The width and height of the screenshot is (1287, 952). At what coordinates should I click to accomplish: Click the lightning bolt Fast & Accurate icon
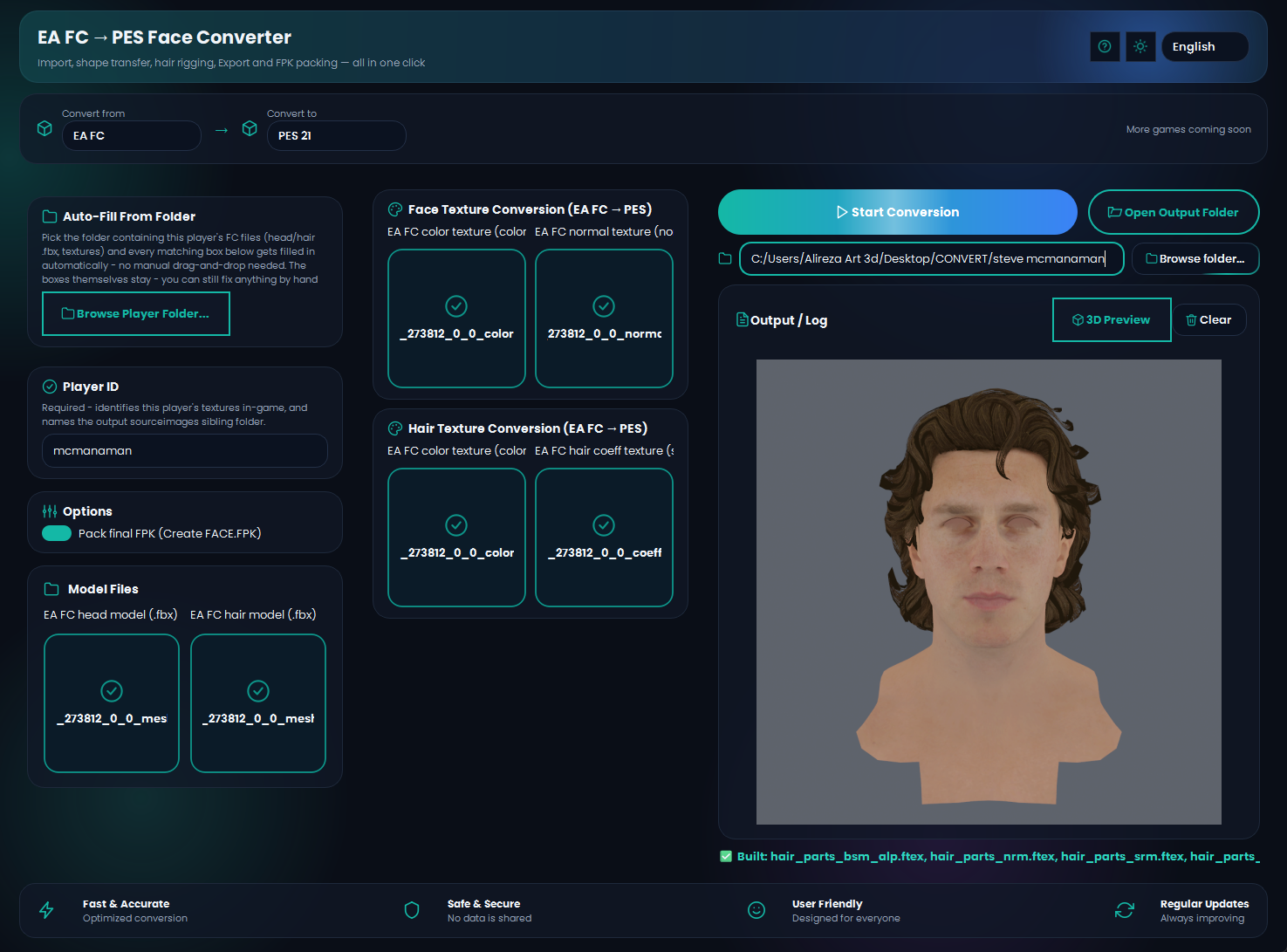(46, 910)
